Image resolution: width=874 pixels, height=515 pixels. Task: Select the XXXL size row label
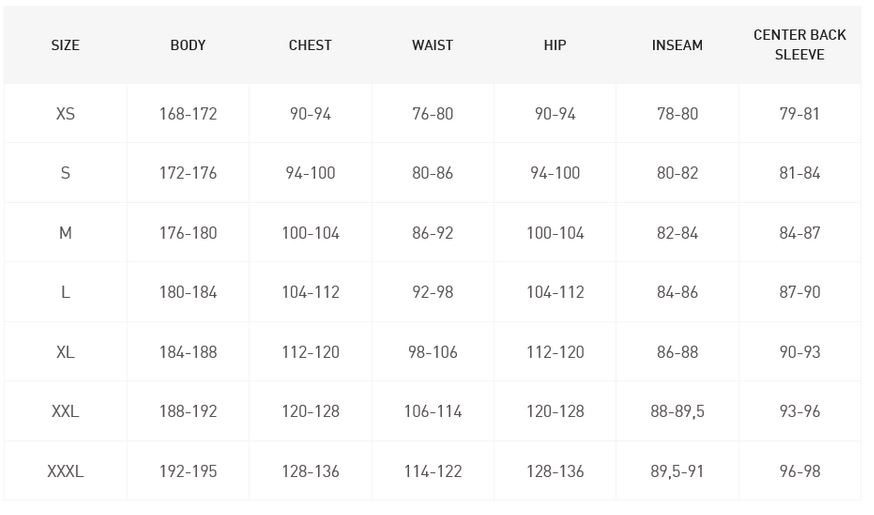(x=65, y=471)
